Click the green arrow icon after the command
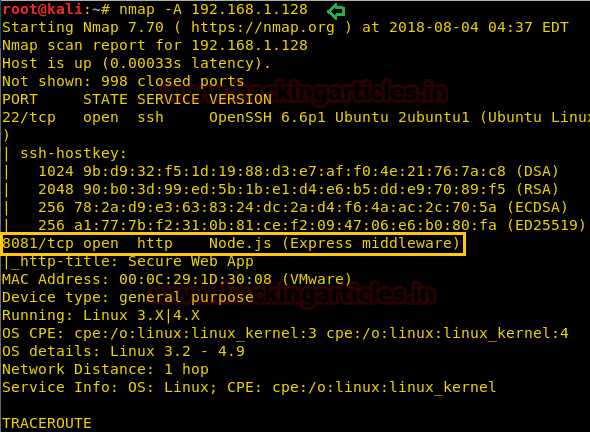The height and width of the screenshot is (432, 590). tap(336, 11)
